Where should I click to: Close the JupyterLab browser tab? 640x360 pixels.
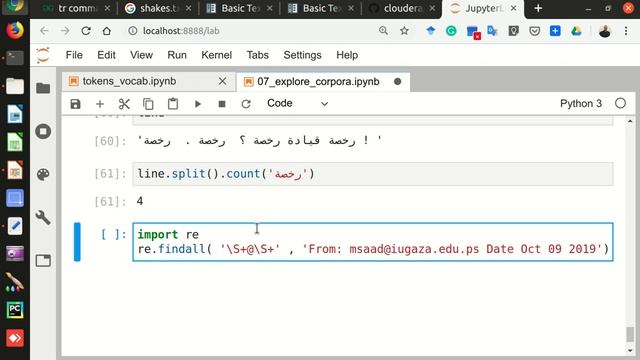(x=513, y=8)
